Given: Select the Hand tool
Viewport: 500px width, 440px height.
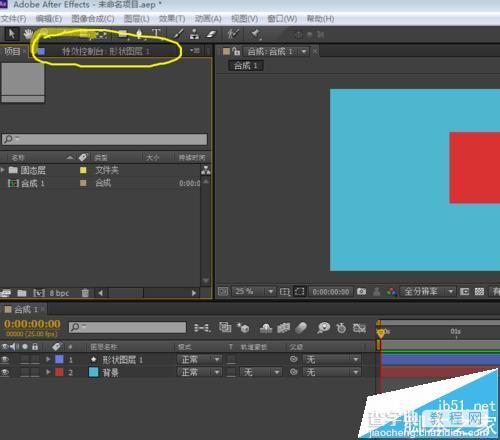Looking at the screenshot, I should pos(28,34).
